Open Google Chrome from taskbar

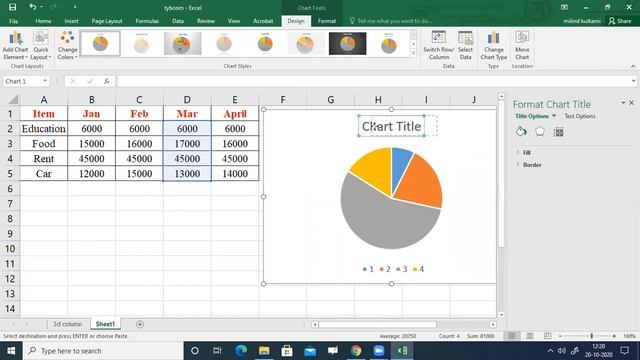click(x=356, y=351)
